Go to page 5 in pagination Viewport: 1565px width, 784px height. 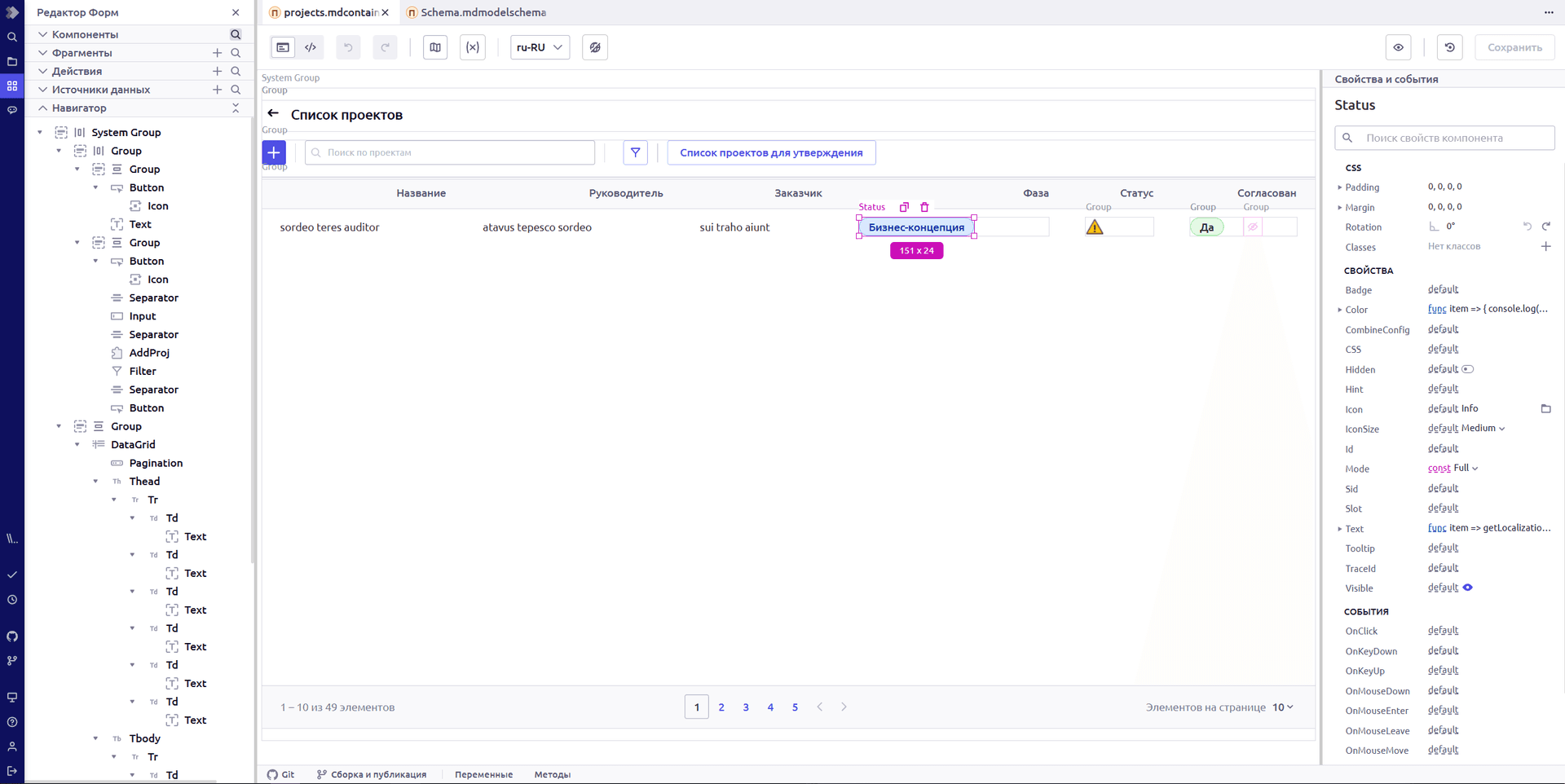(x=795, y=707)
